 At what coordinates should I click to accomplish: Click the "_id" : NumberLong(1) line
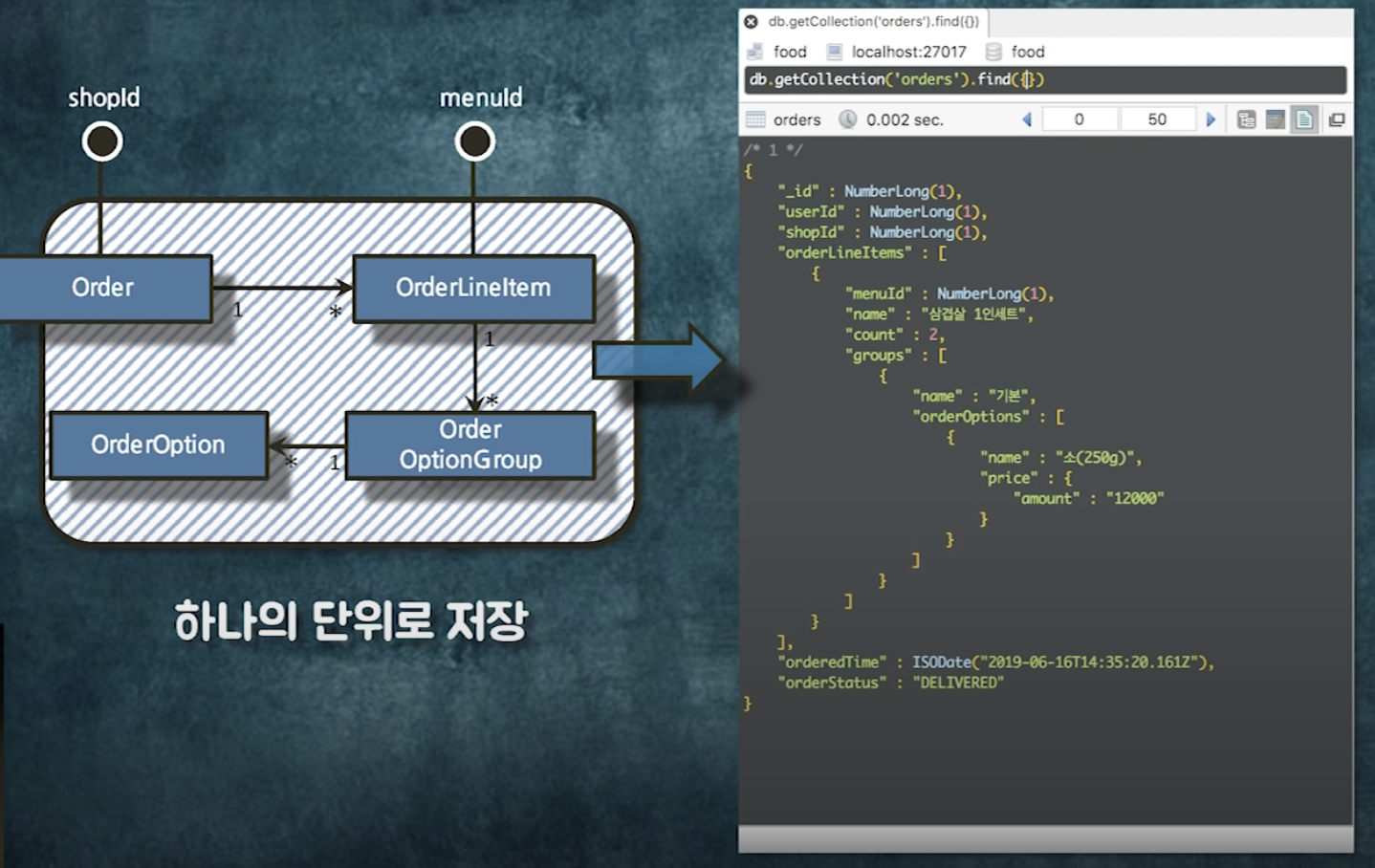(x=870, y=191)
